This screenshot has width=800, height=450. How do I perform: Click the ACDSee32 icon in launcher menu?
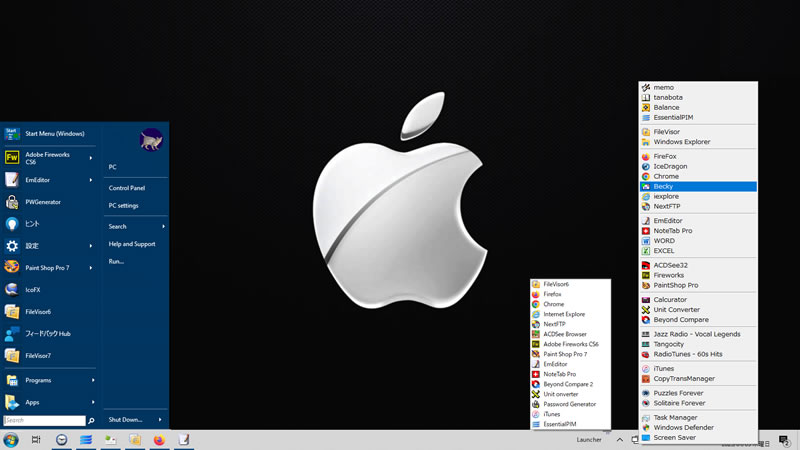[x=646, y=265]
